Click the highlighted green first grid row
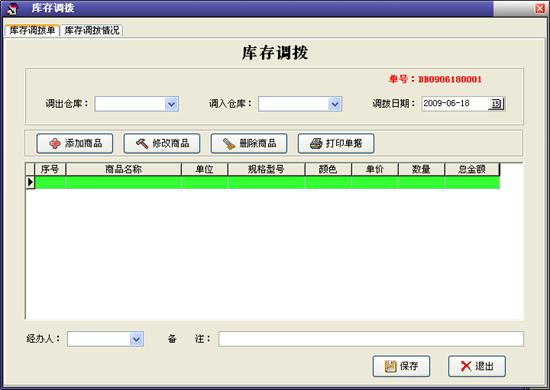 [x=267, y=182]
